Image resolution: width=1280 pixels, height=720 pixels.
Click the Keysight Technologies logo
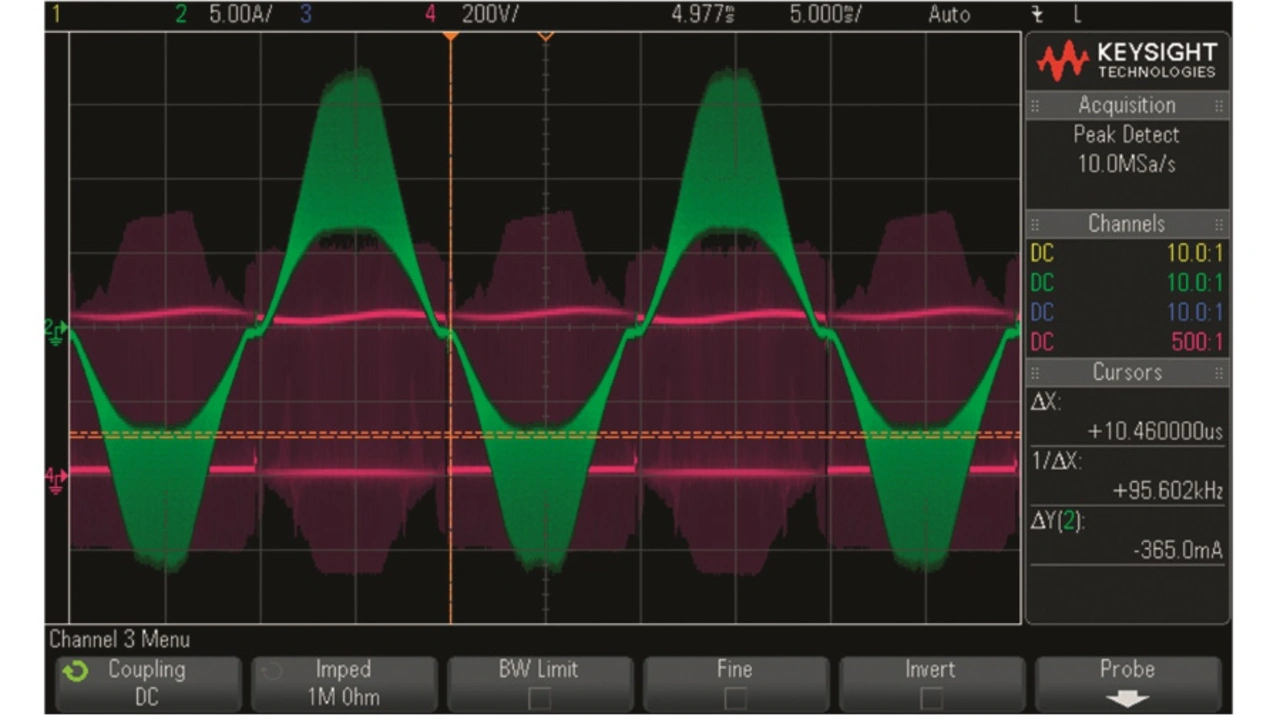click(1126, 61)
